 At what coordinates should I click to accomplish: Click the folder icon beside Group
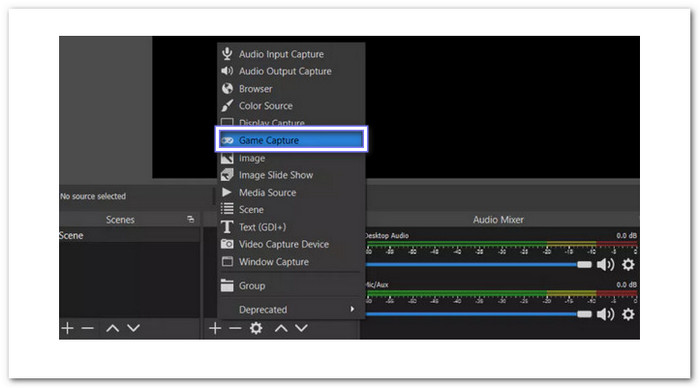pos(227,285)
